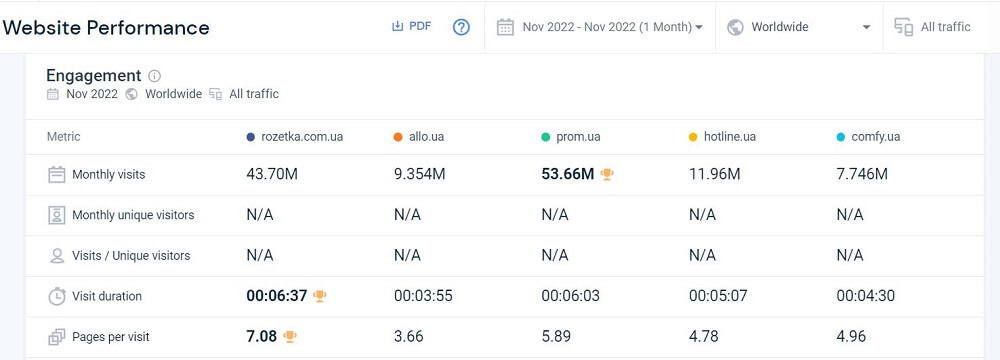Expand the Nov 2022 date range dropdown
Viewport: 1000px width, 360px height.
click(612, 27)
